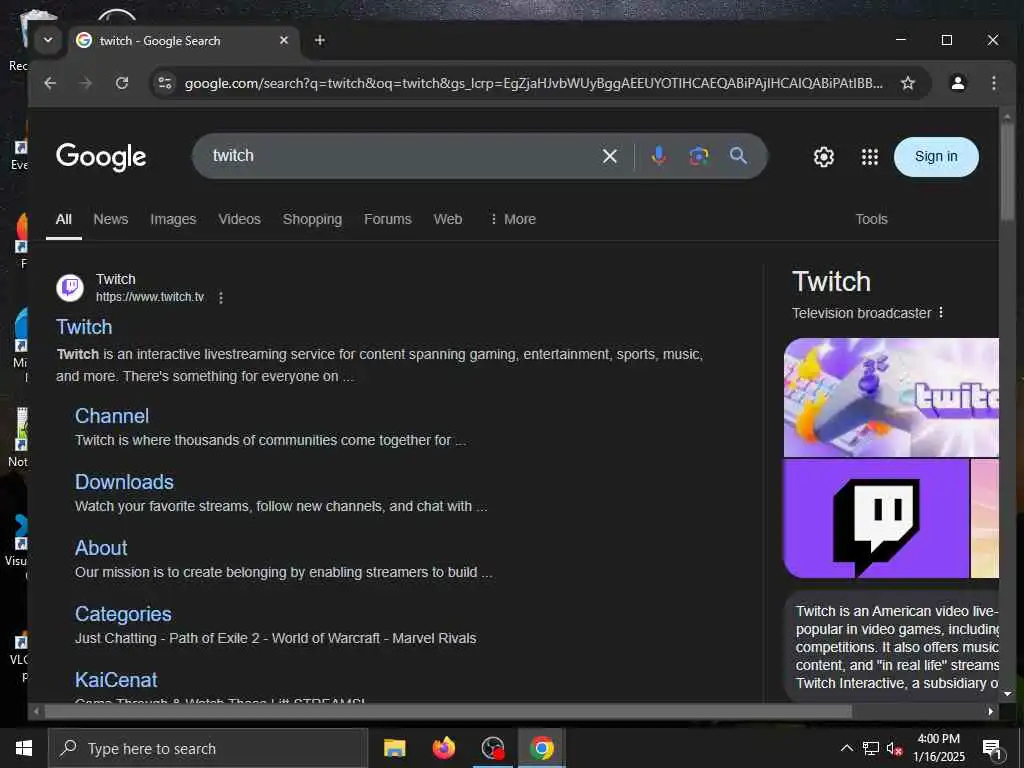Open the Twitch keyboard banner image
Image resolution: width=1024 pixels, height=768 pixels.
[891, 397]
